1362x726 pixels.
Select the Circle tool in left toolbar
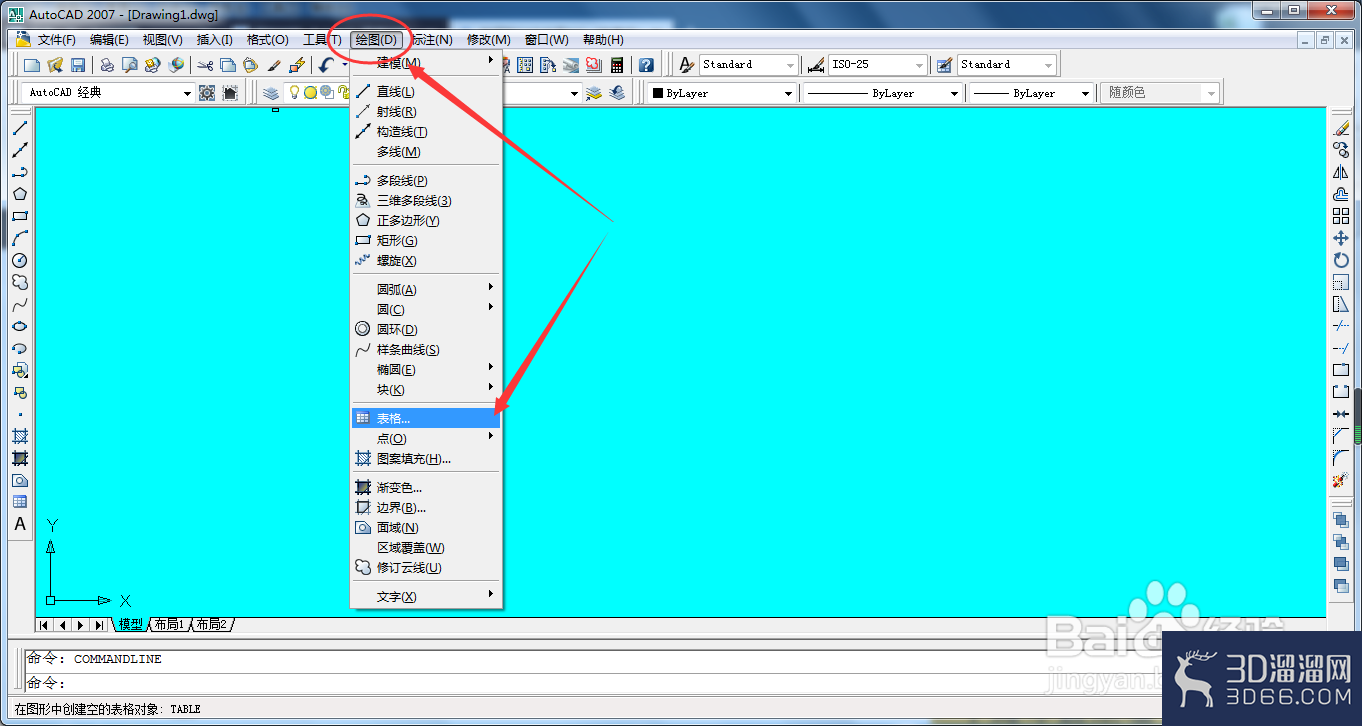pos(20,260)
